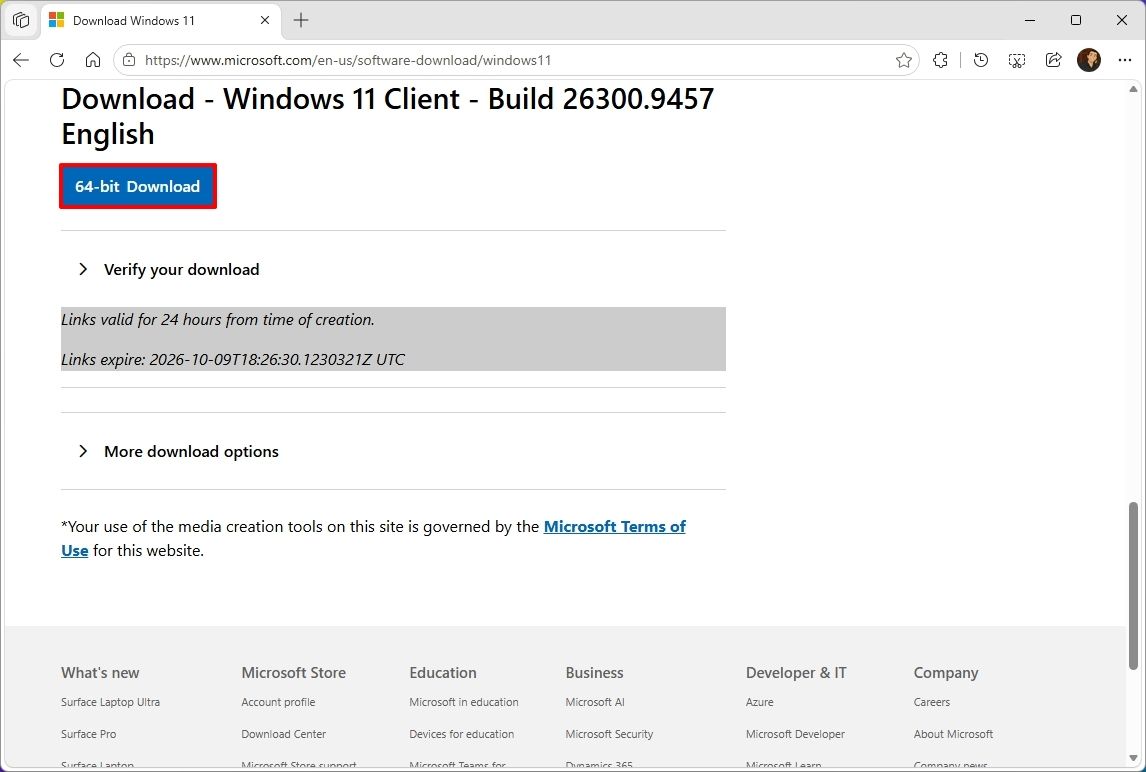This screenshot has width=1146, height=772.
Task: Open Settings and more ellipsis menu
Action: [x=1125, y=60]
